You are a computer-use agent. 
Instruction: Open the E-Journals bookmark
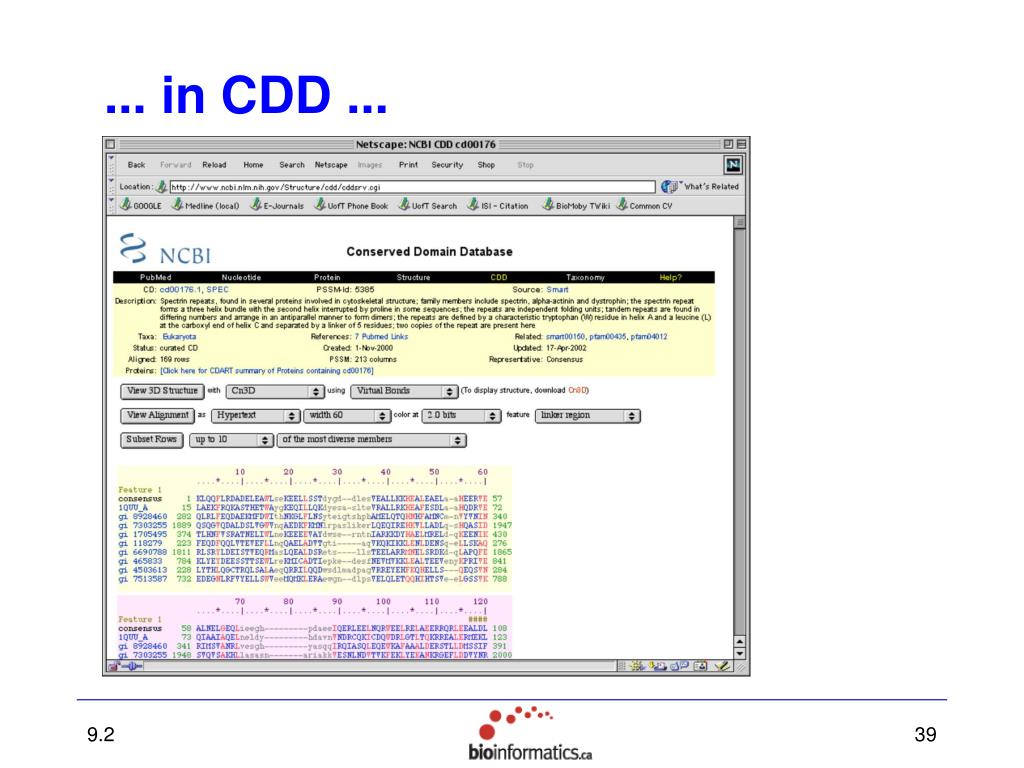pyautogui.click(x=278, y=206)
